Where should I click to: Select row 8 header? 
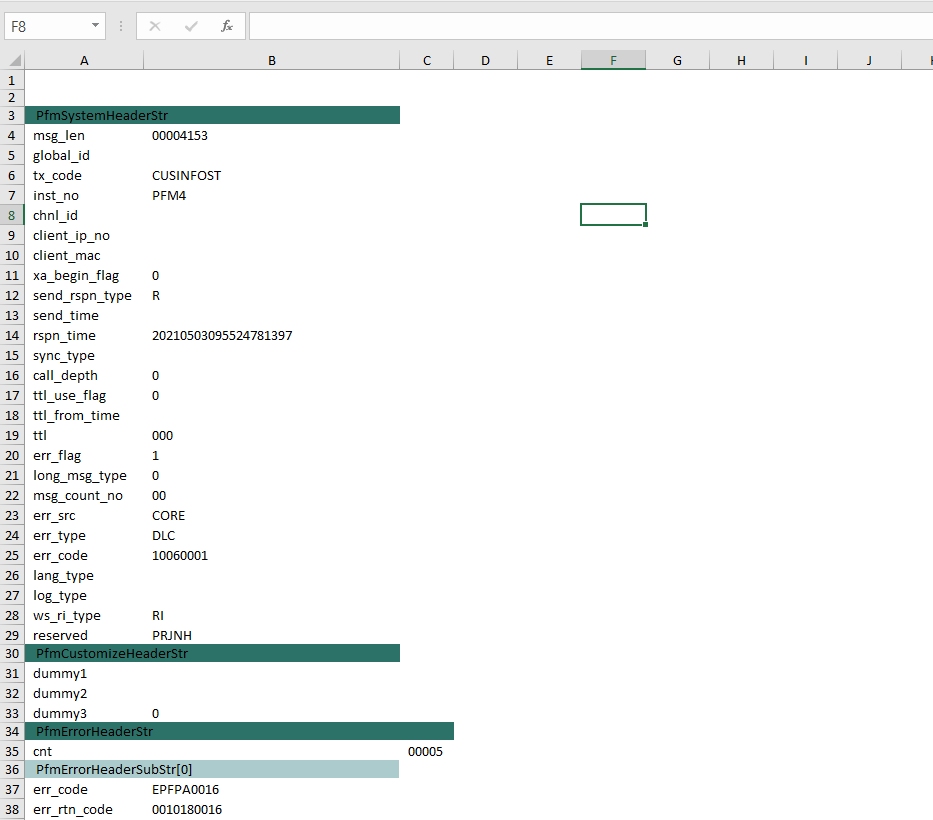11,215
